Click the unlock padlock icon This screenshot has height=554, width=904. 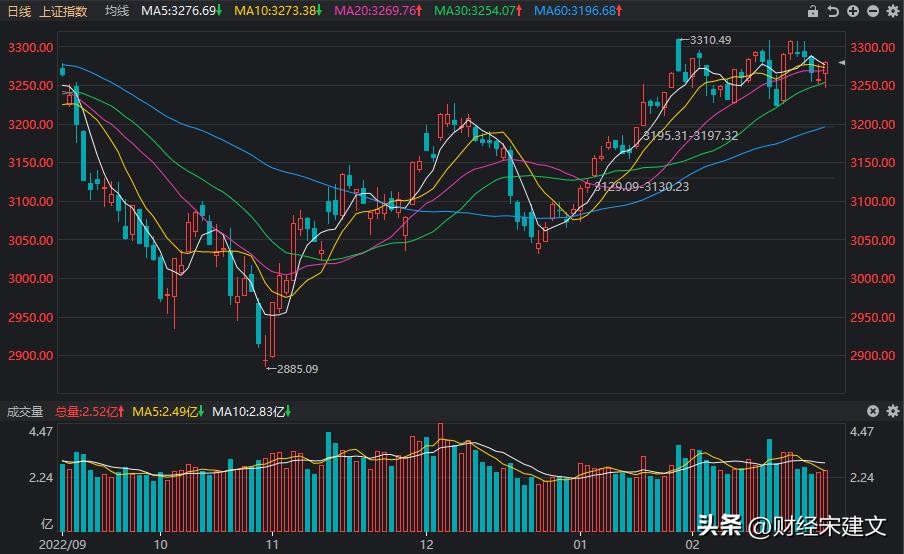(x=813, y=11)
